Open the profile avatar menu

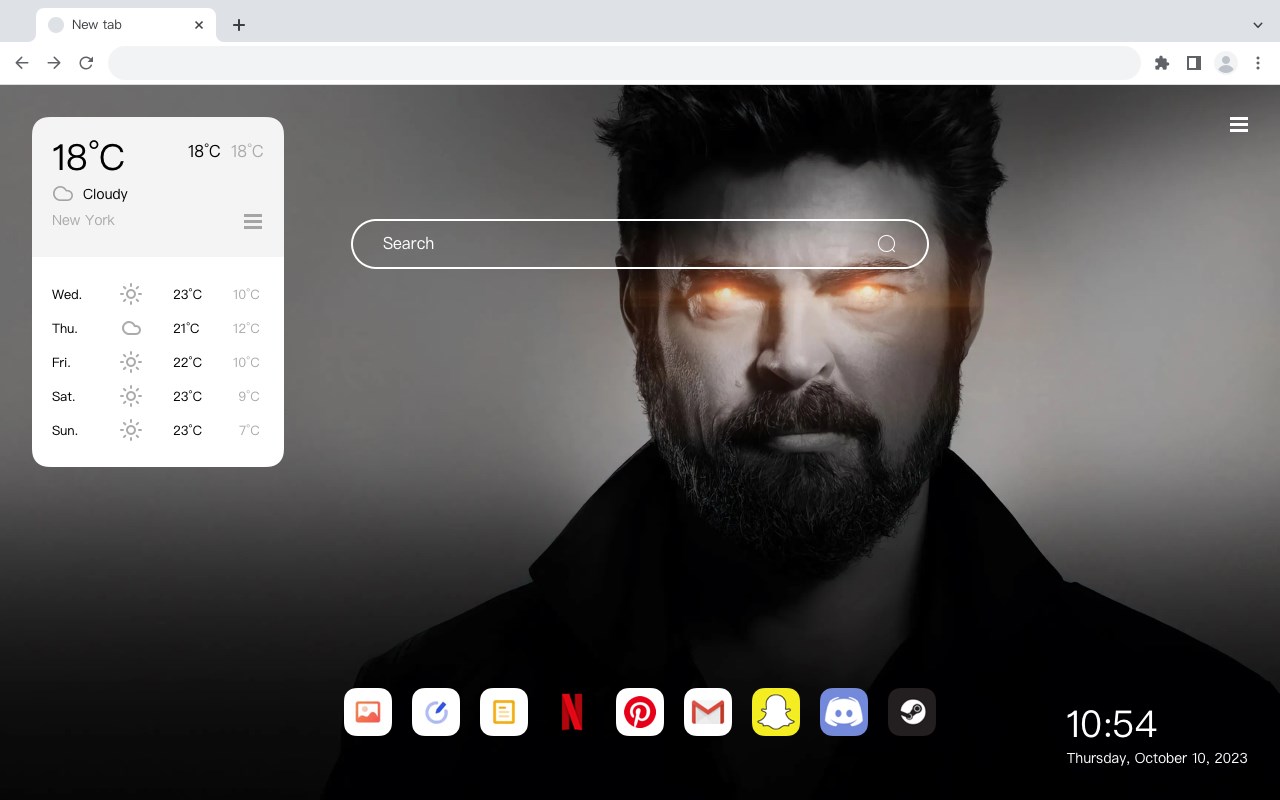tap(1226, 63)
